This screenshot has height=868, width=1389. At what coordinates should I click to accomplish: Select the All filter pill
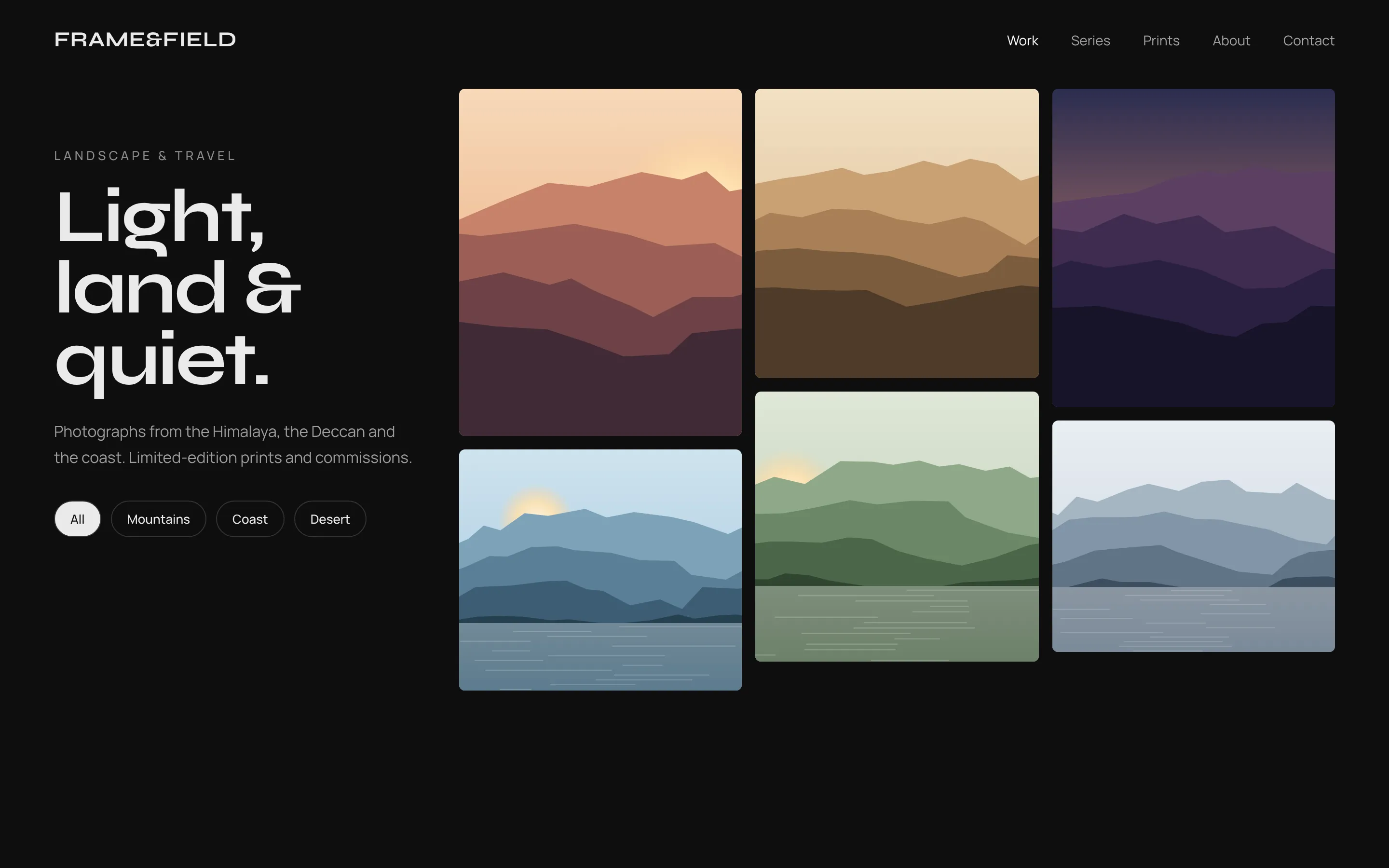(78, 519)
